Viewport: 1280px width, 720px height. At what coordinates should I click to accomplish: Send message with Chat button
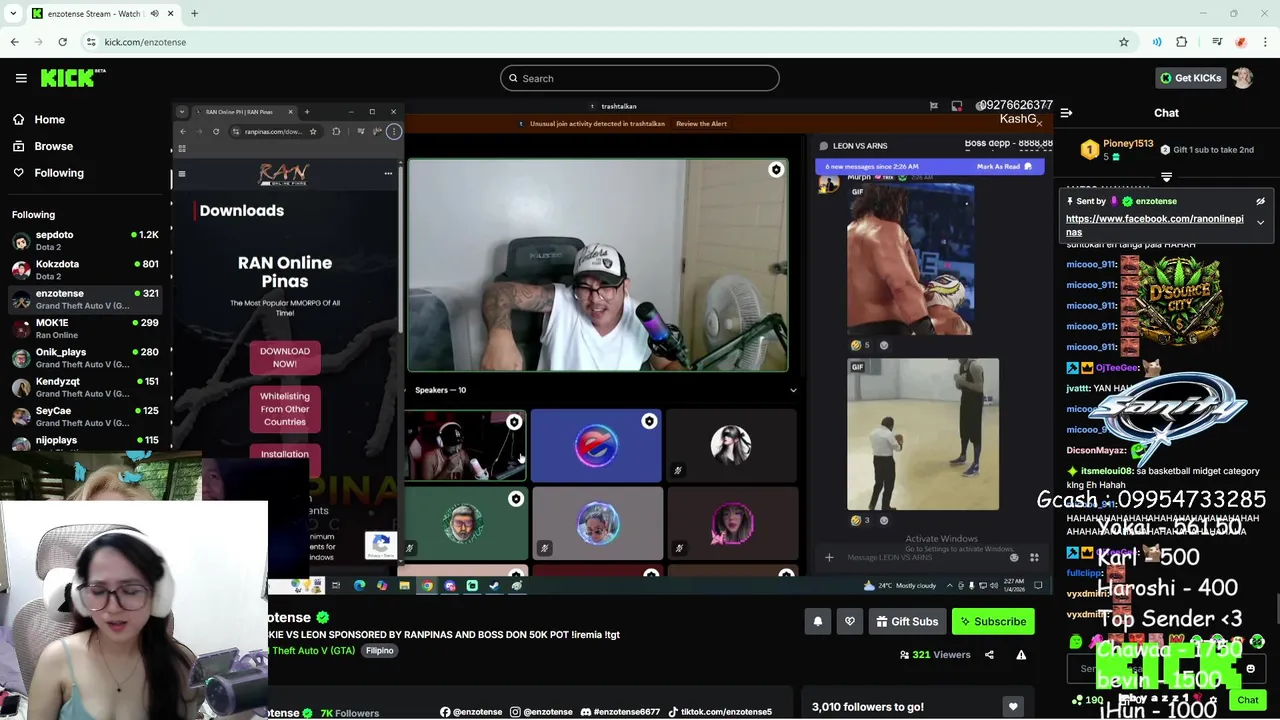[1247, 700]
